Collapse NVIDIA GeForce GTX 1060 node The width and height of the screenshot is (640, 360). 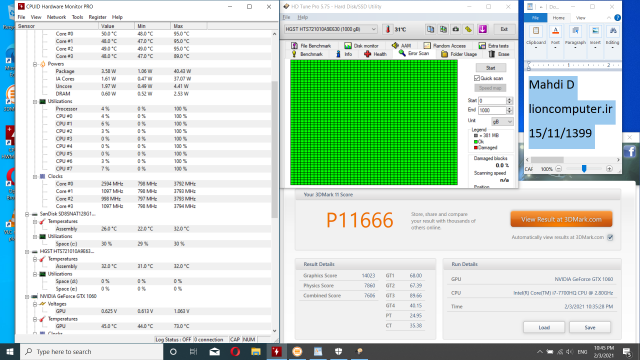pyautogui.click(x=27, y=296)
